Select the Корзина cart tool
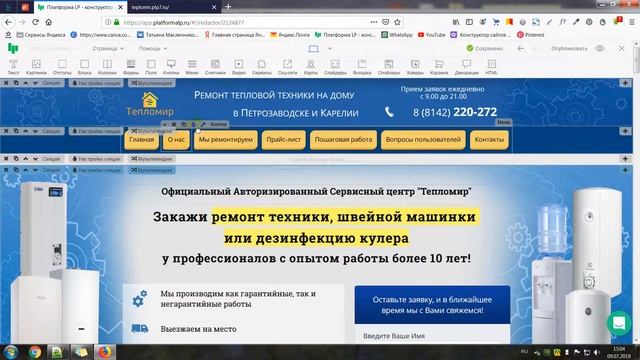 point(439,67)
